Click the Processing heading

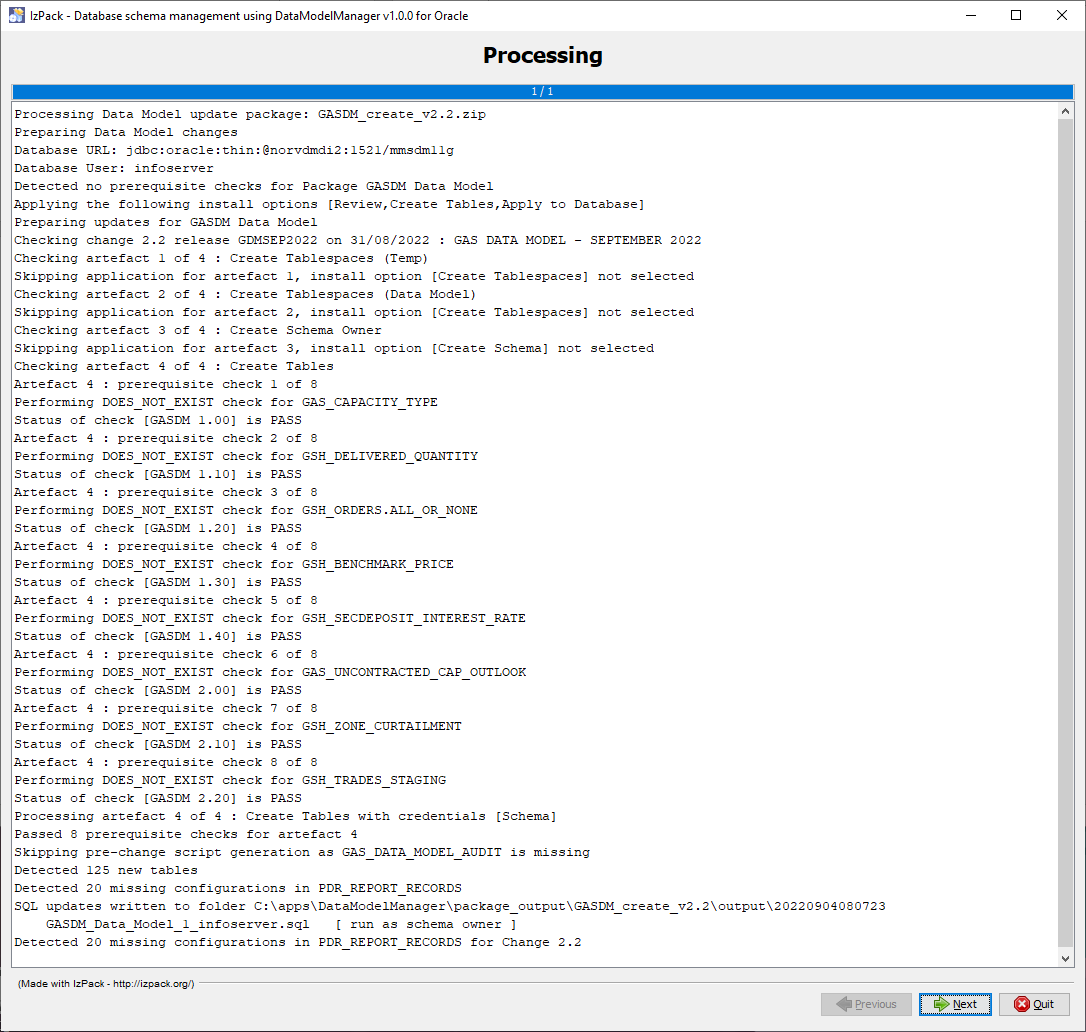(x=542, y=55)
